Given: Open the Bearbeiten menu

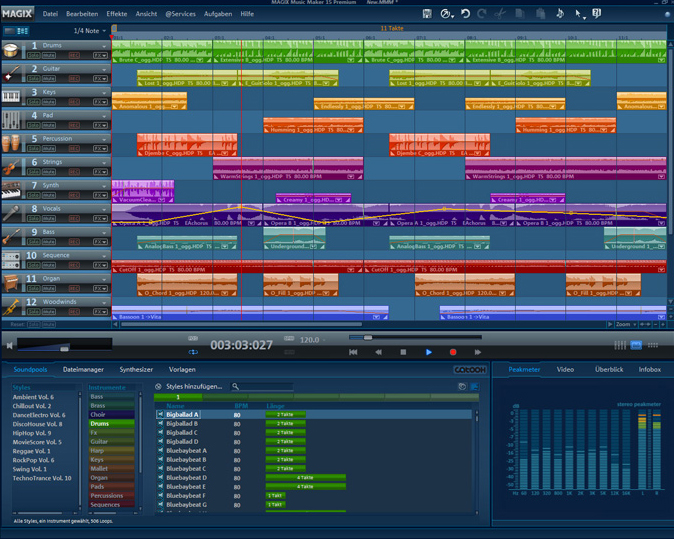Looking at the screenshot, I should pos(82,14).
